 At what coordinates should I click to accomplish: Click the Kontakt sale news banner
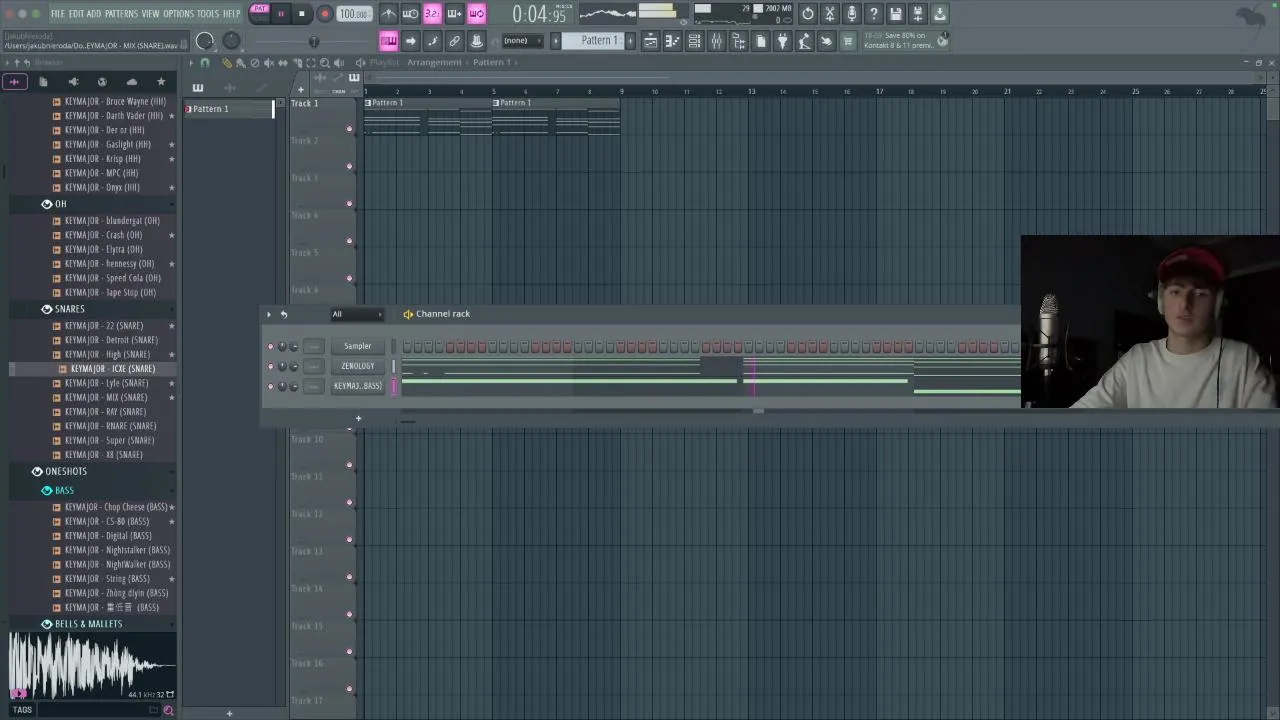pyautogui.click(x=906, y=41)
